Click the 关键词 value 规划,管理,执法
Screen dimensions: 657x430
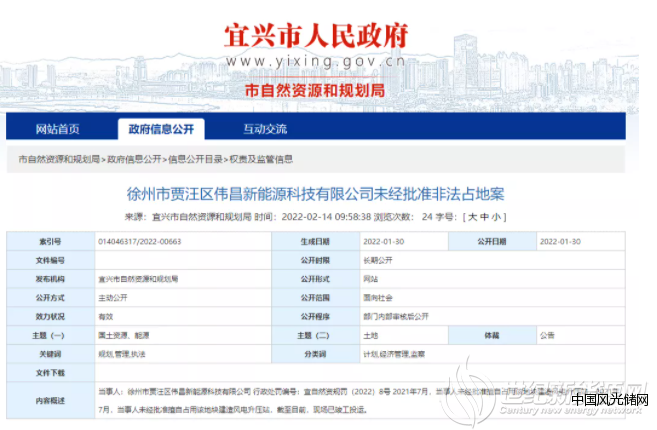tap(122, 355)
